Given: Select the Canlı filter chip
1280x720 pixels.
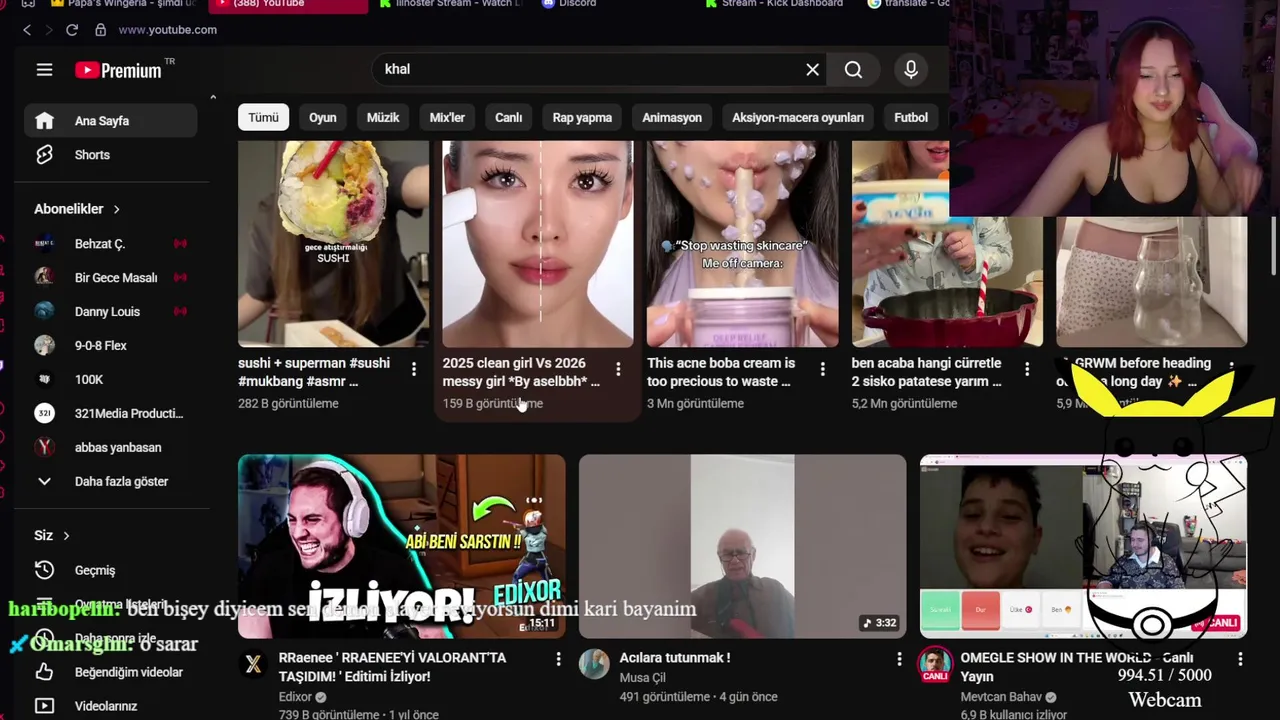Looking at the screenshot, I should (508, 117).
